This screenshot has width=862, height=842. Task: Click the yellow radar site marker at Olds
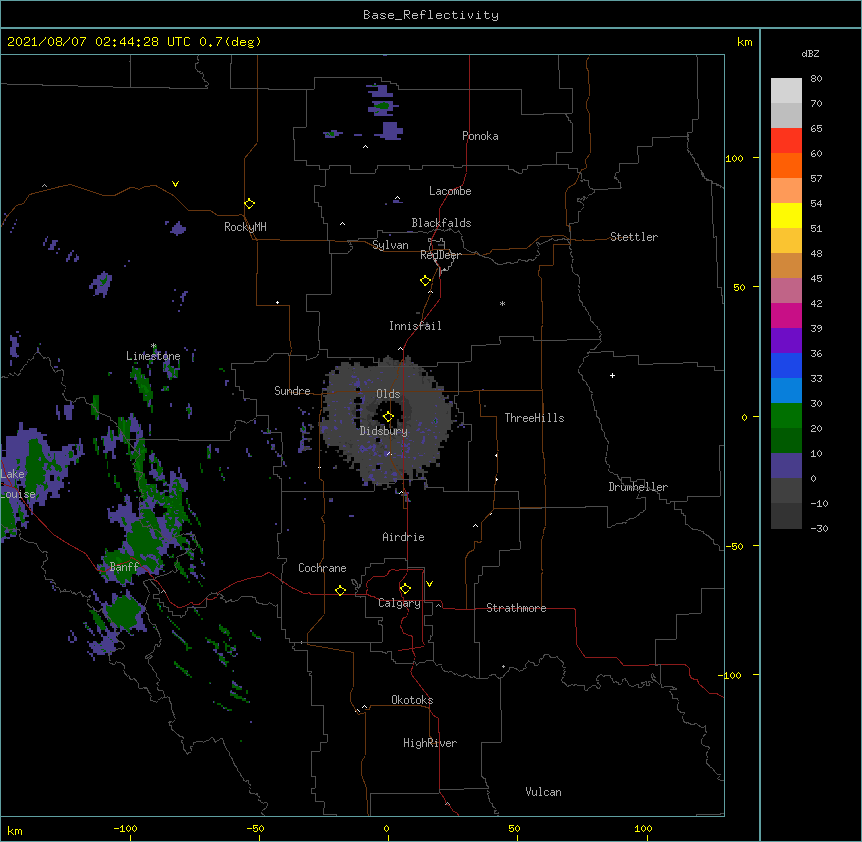coord(388,417)
